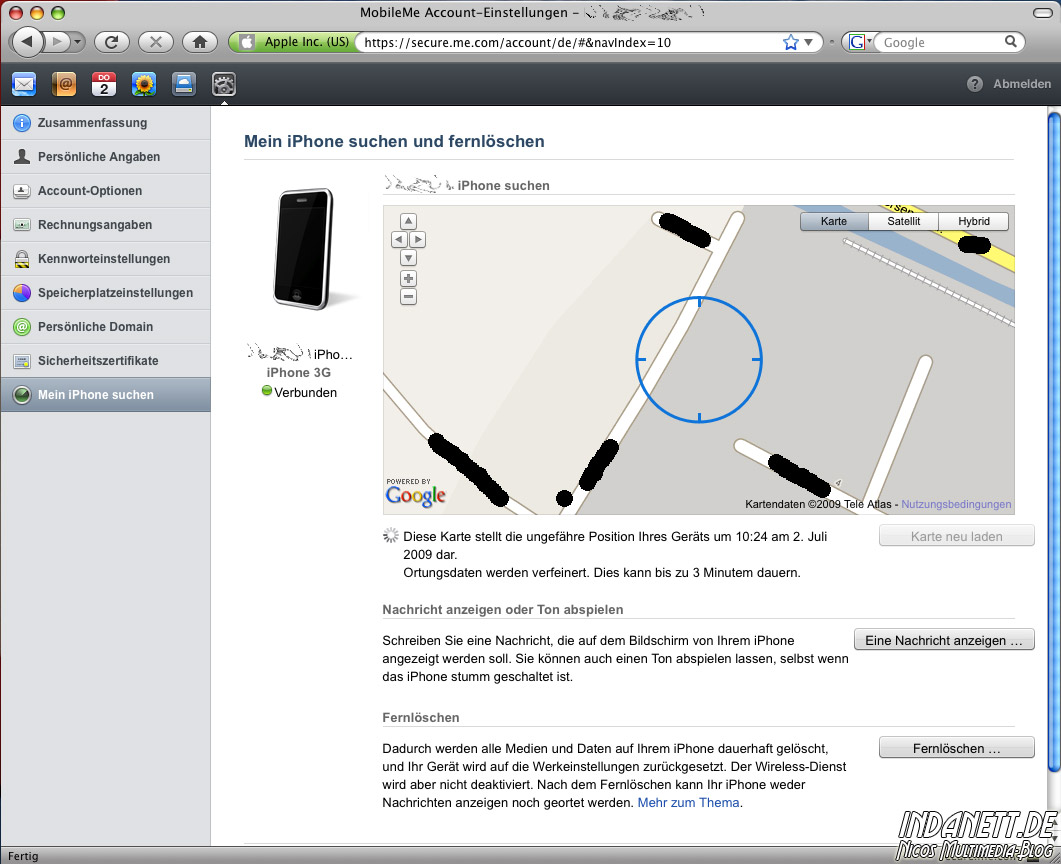Switch map to Karte view
This screenshot has height=864, width=1061.
(834, 221)
